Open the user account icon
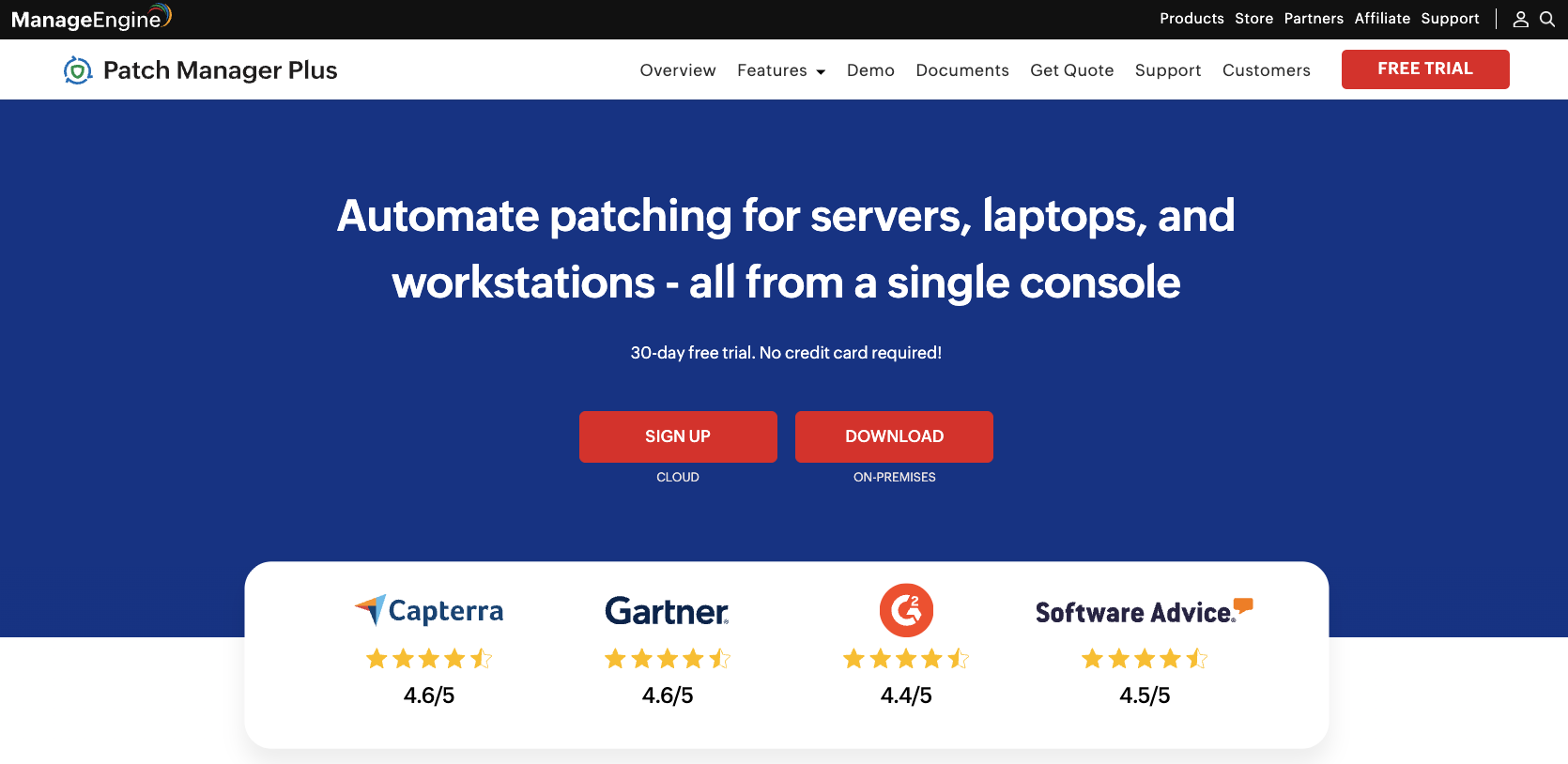 click(x=1521, y=19)
